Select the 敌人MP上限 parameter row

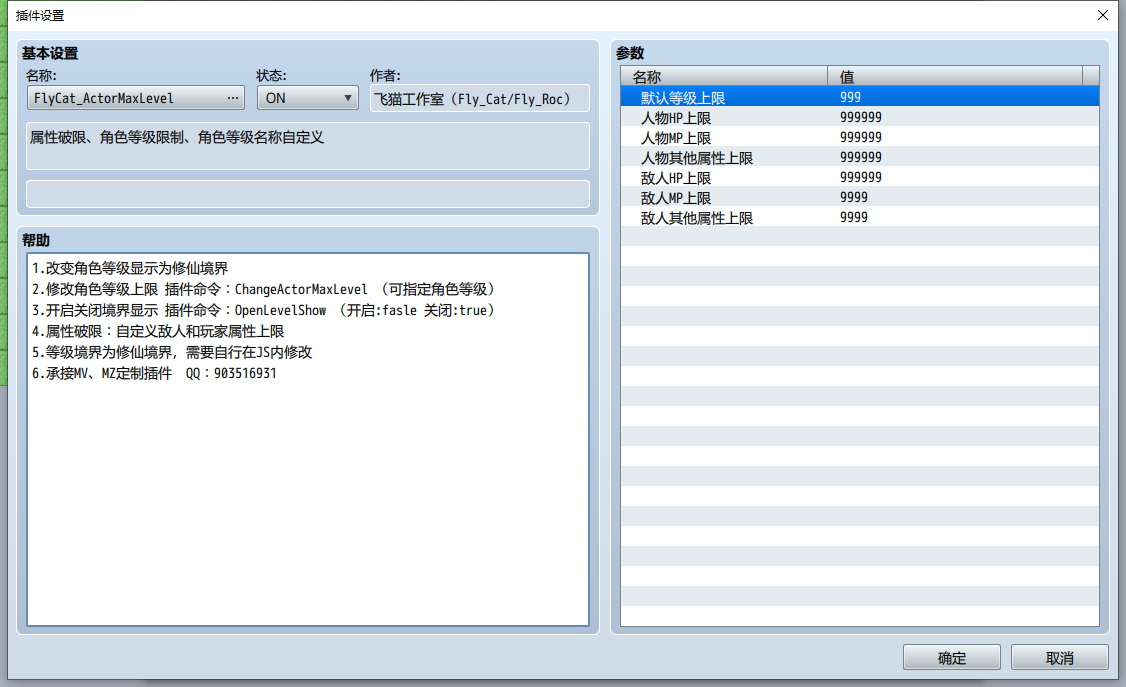click(860, 197)
